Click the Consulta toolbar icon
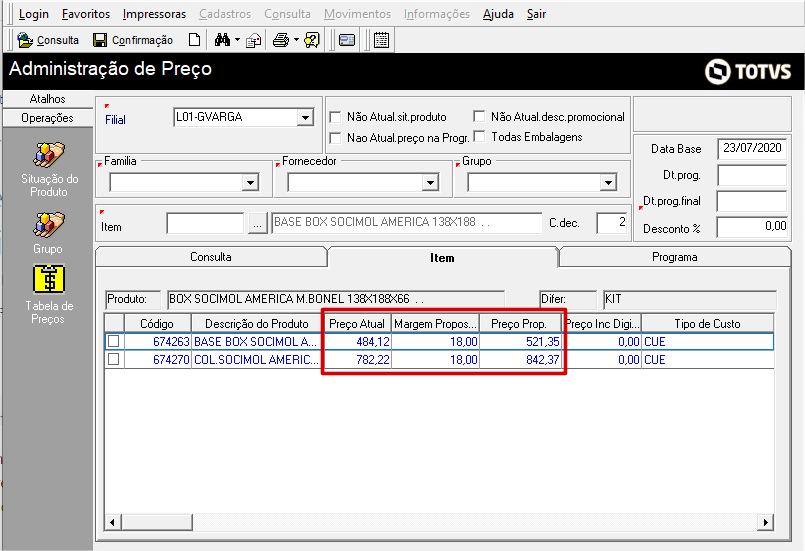 point(25,40)
